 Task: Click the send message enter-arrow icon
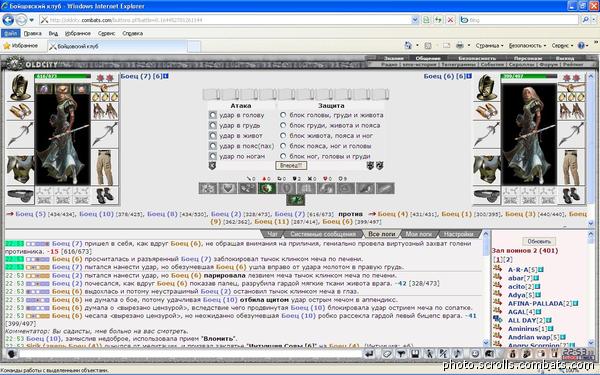369,354
